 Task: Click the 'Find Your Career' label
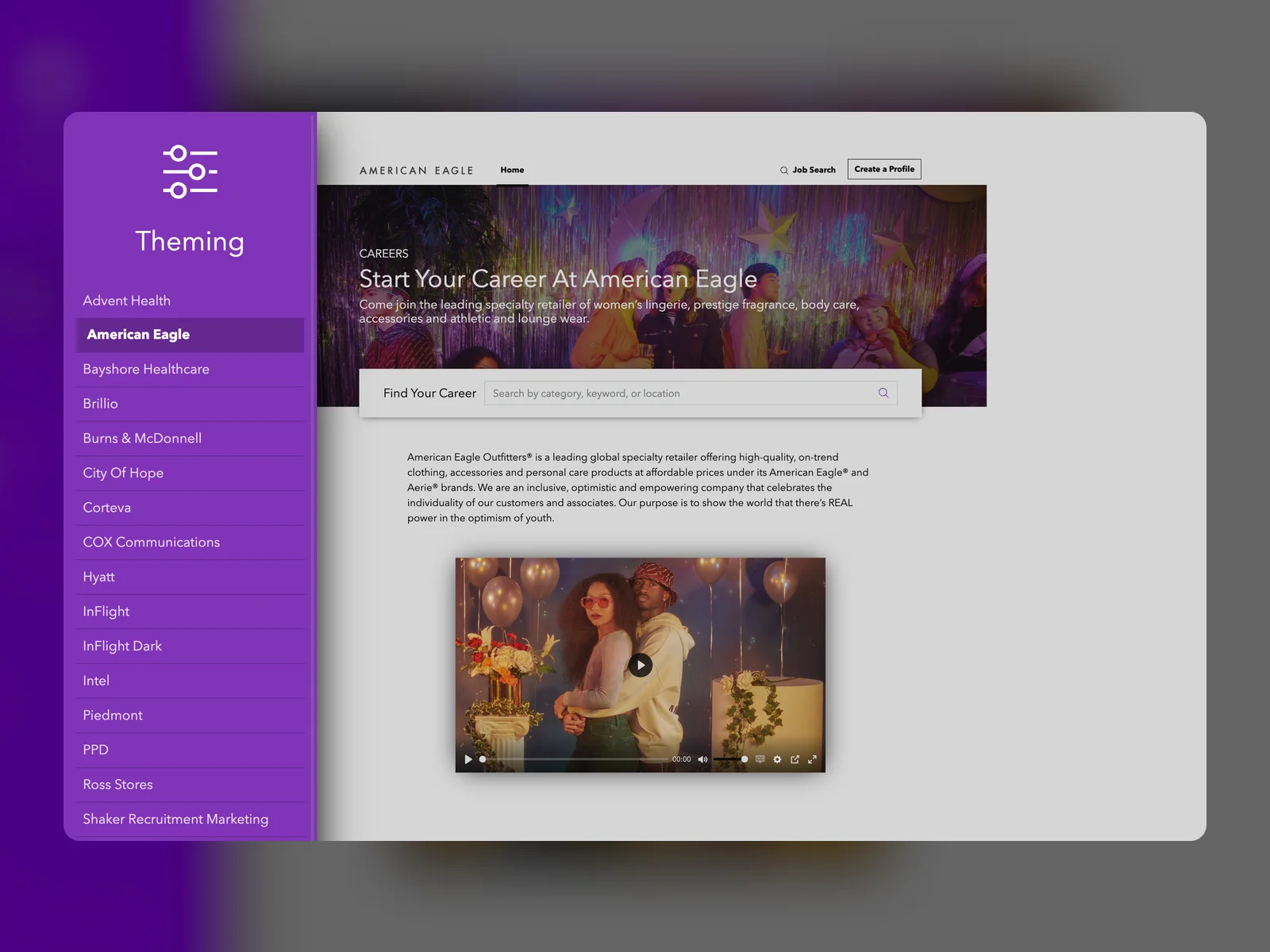[x=429, y=393]
